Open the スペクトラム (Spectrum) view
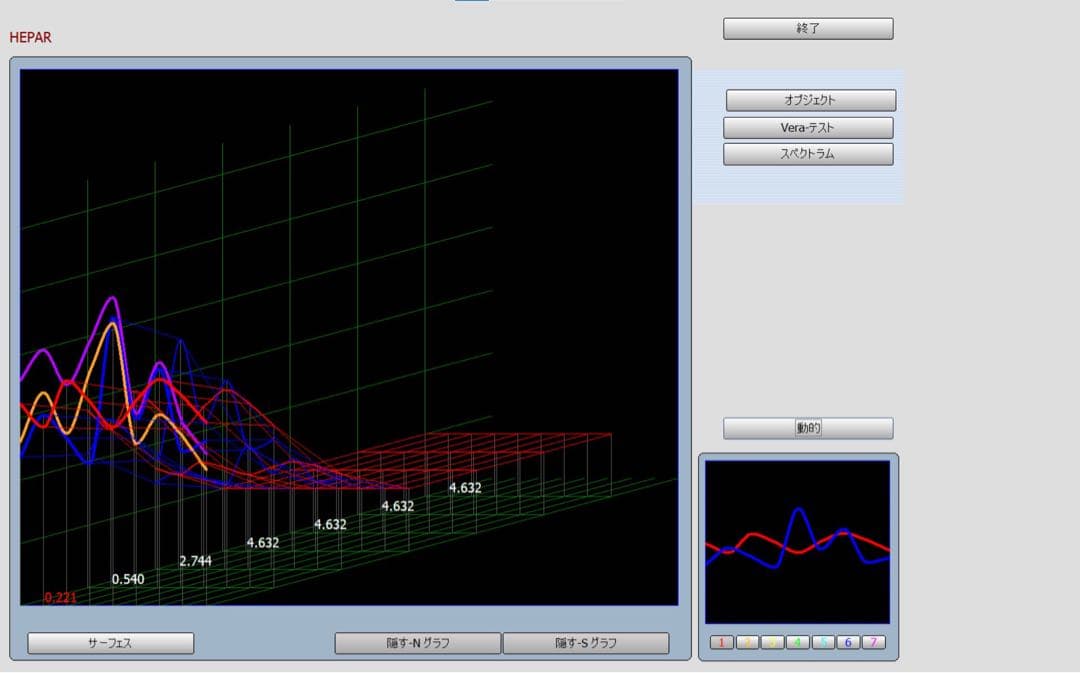This screenshot has height=673, width=1080. [808, 155]
